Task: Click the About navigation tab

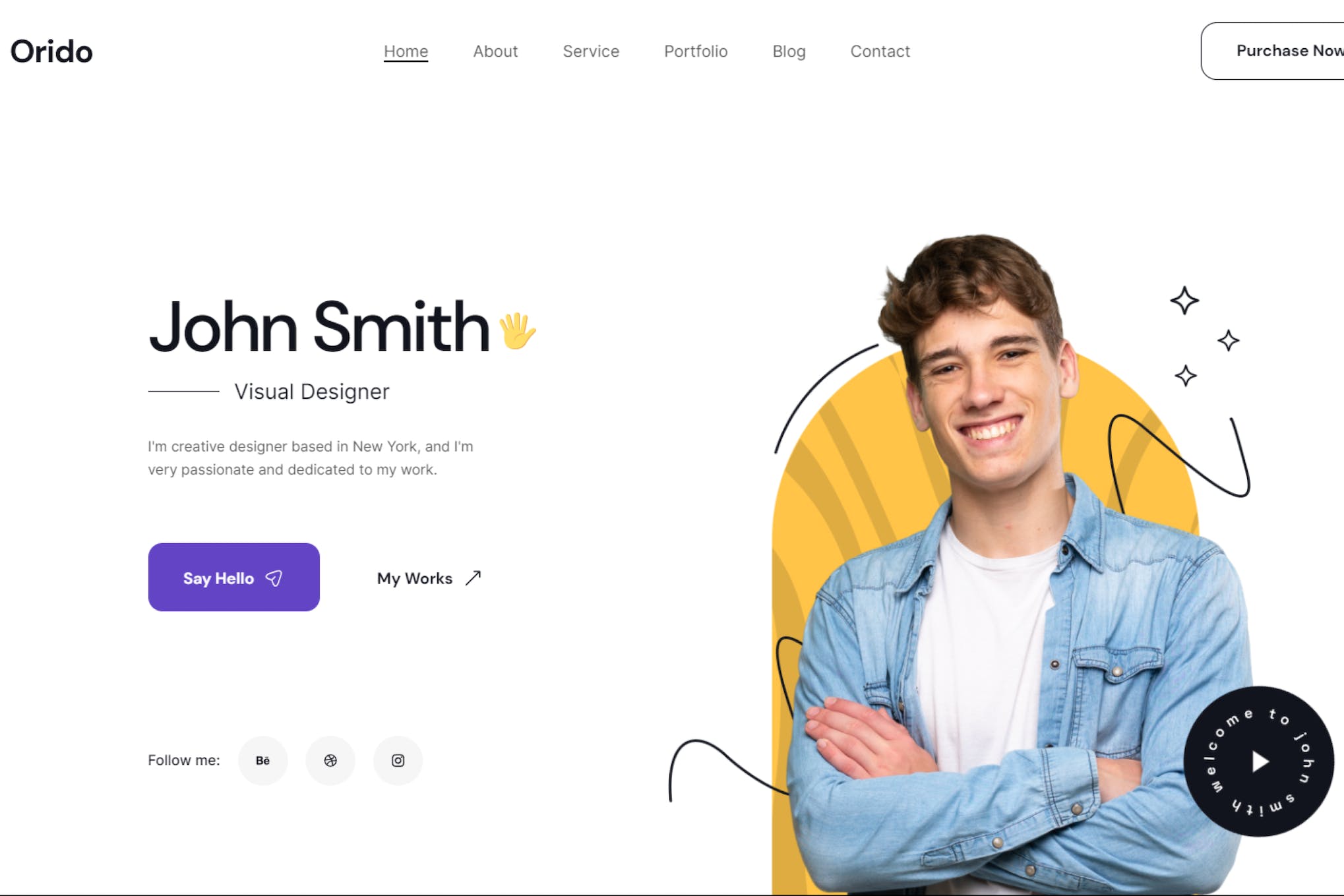Action: pyautogui.click(x=495, y=50)
